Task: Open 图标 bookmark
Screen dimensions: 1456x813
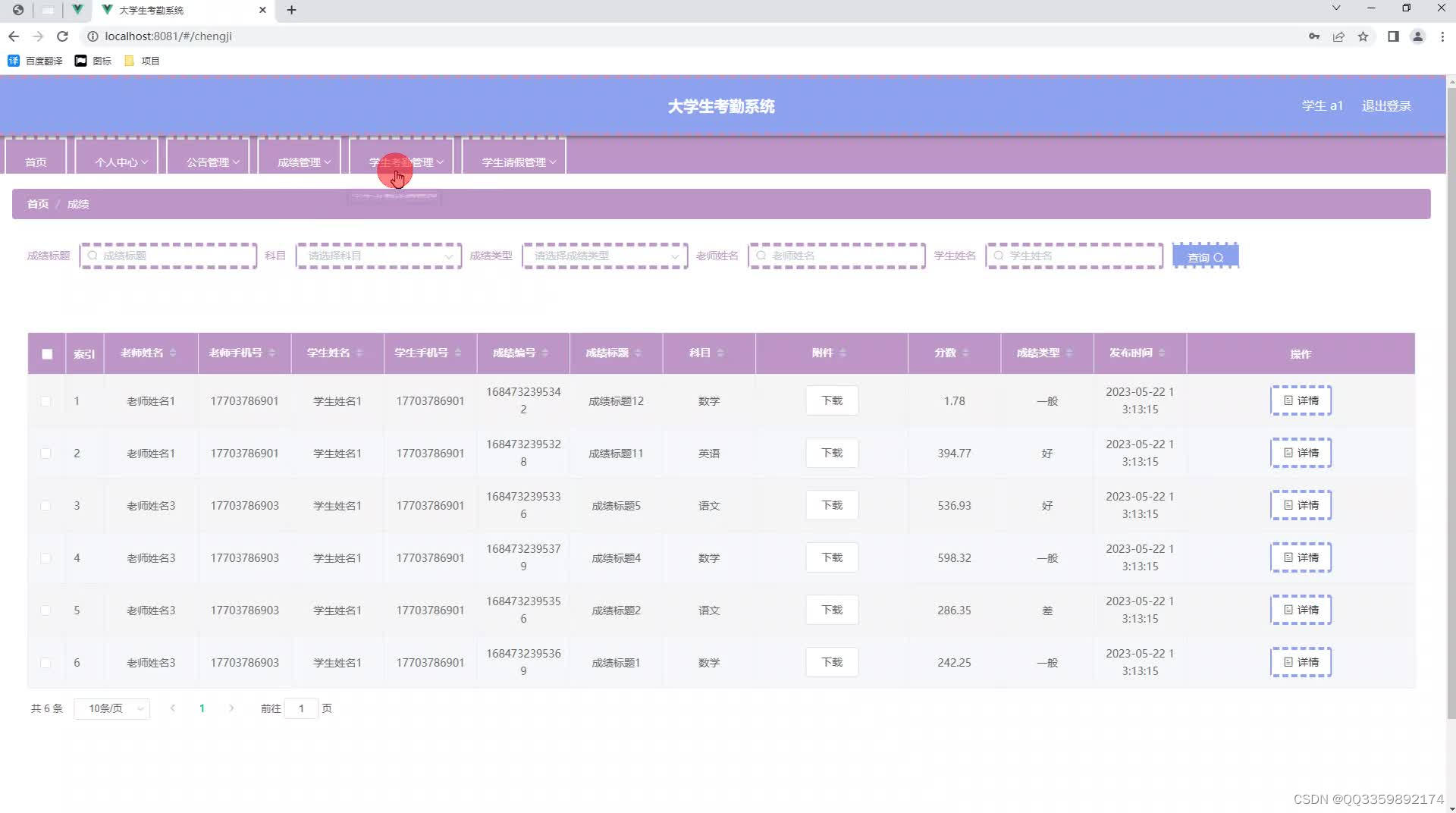Action: 93,61
